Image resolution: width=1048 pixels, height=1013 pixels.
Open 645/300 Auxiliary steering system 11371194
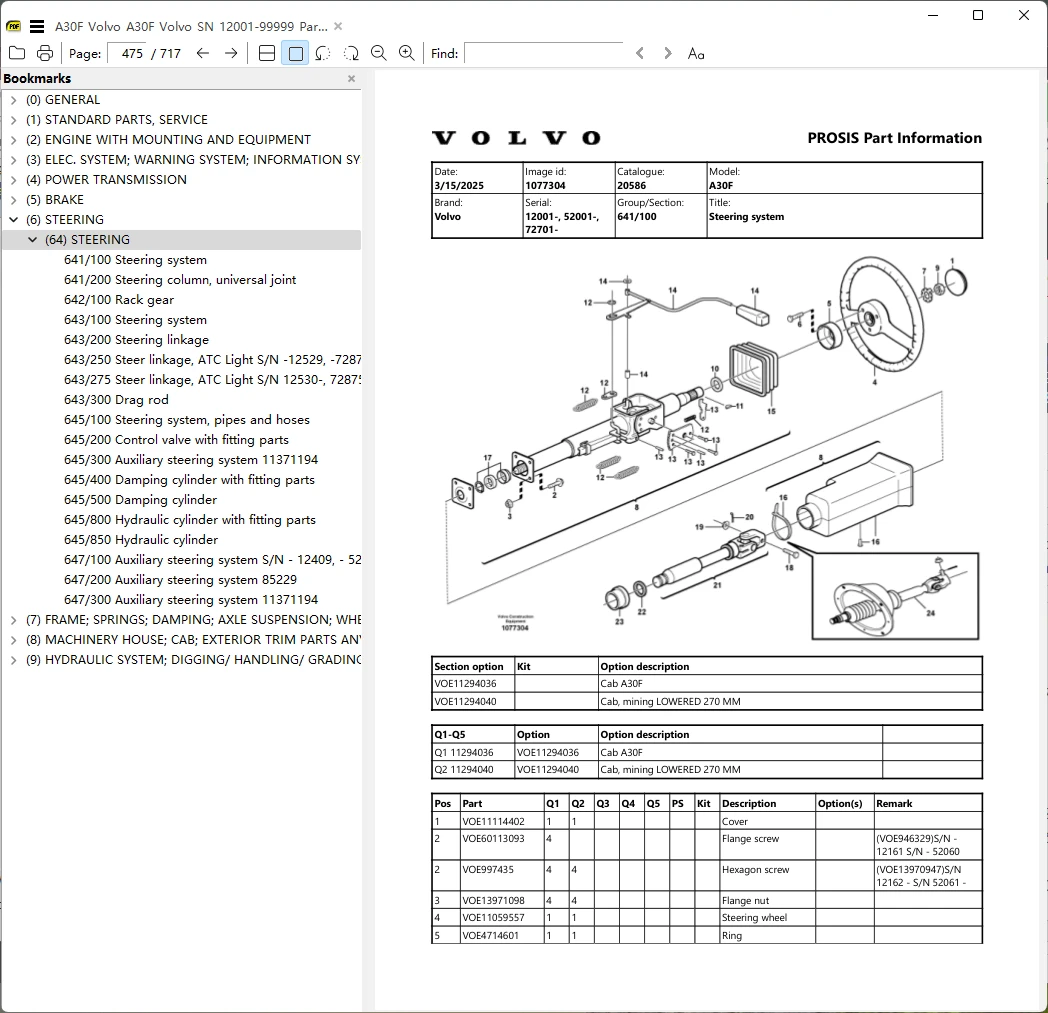pyautogui.click(x=191, y=460)
